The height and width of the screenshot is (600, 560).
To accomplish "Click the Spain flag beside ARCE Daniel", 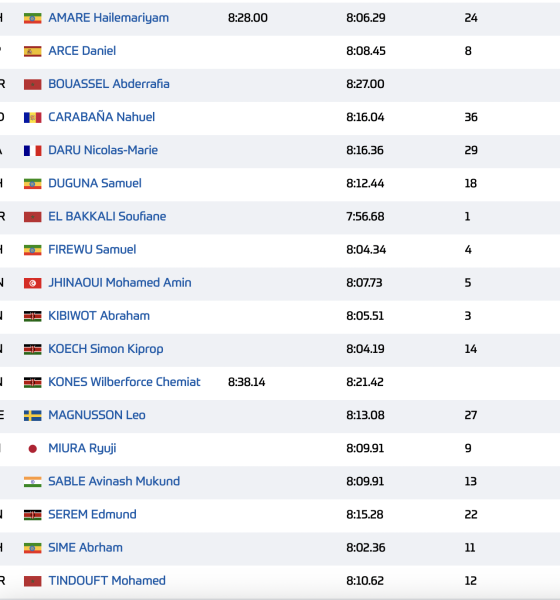I will tap(33, 51).
